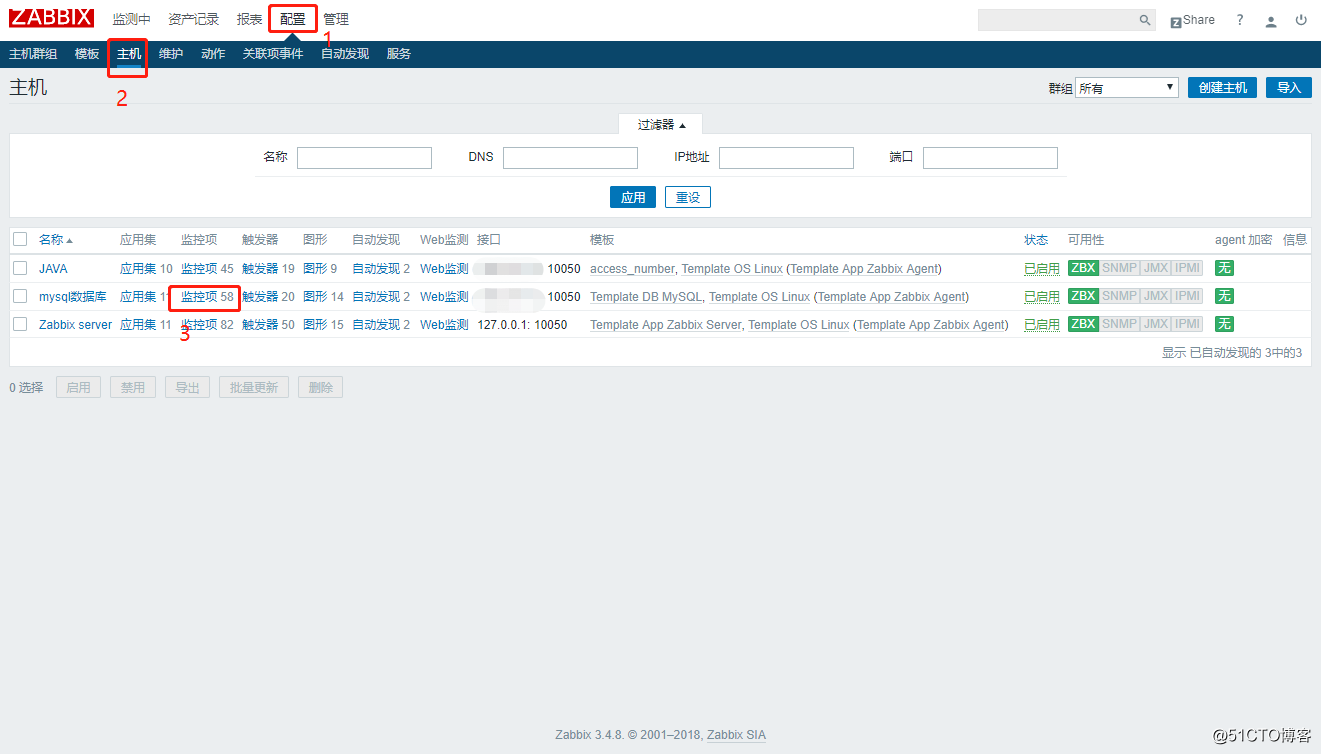Sort hosts by 状态 column
Viewport: 1321px width, 754px height.
pyautogui.click(x=1036, y=240)
